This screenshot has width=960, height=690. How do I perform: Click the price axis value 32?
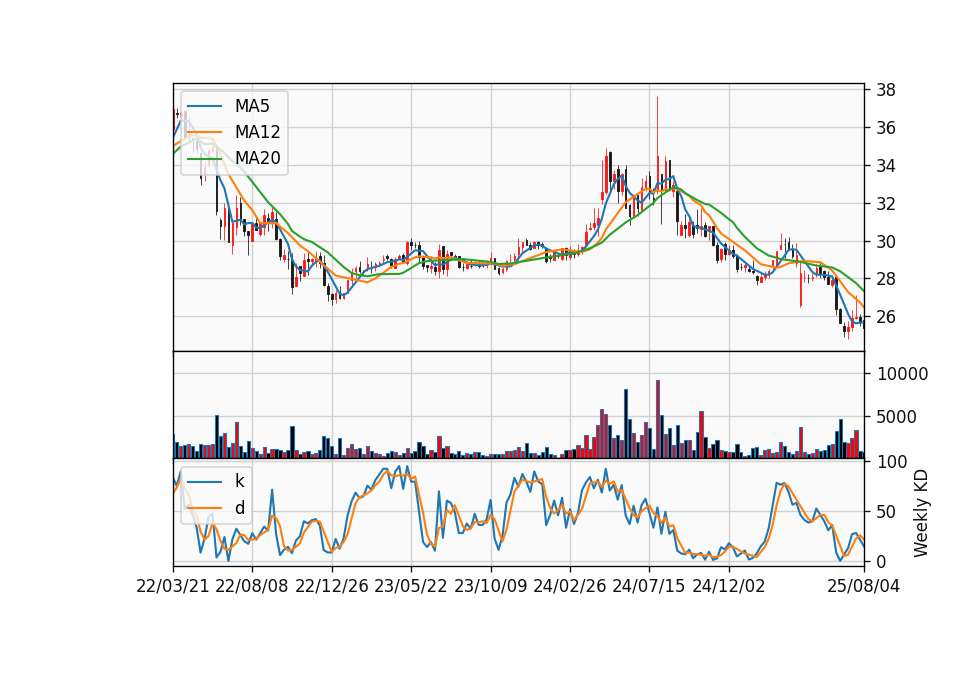tap(886, 204)
